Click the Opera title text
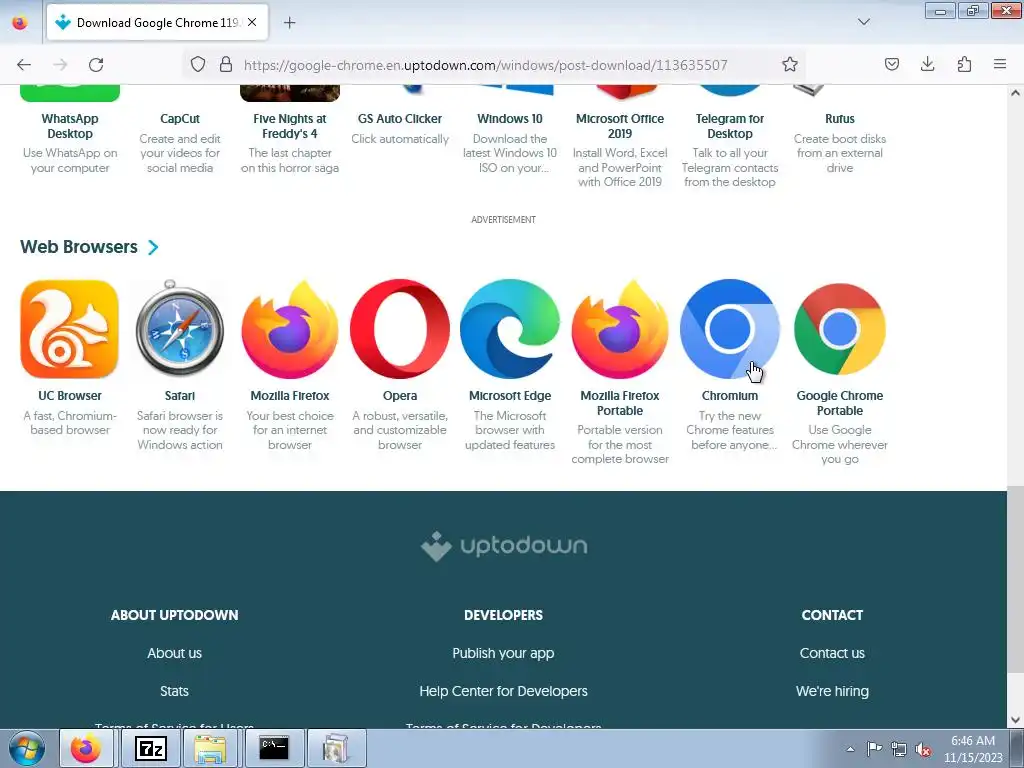The width and height of the screenshot is (1024, 768). 400,396
